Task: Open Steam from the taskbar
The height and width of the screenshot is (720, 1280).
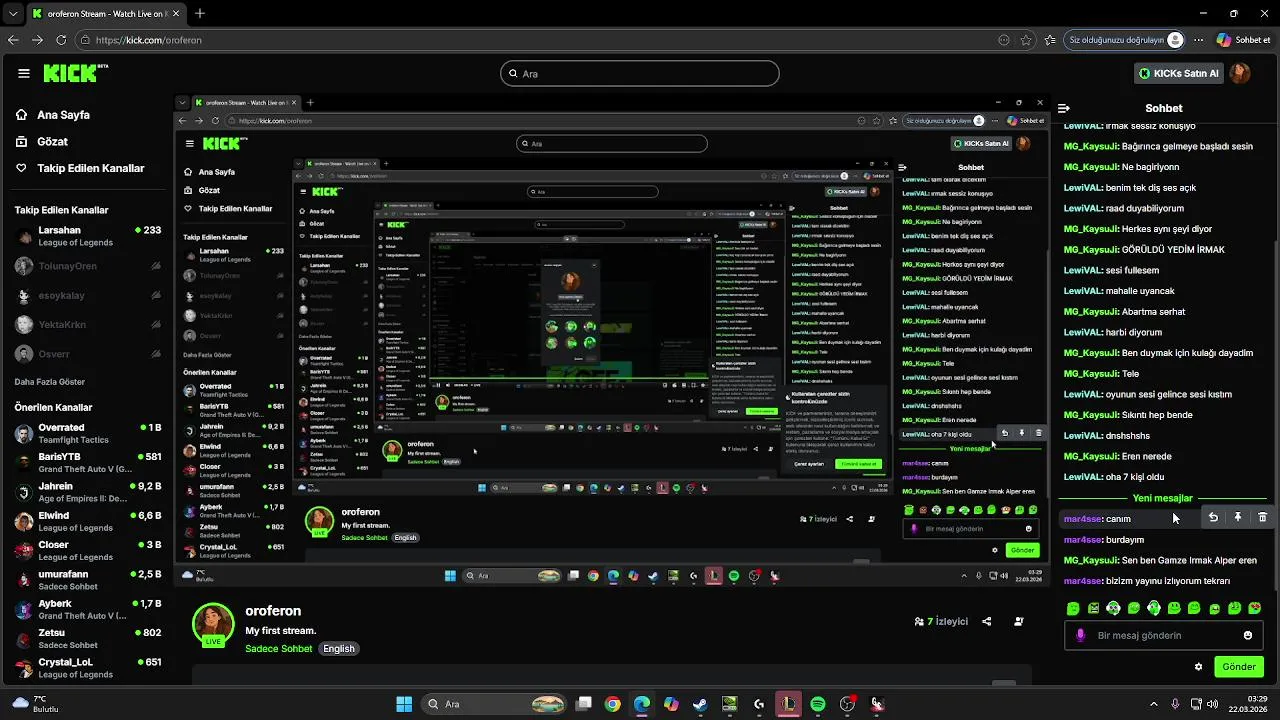Action: pyautogui.click(x=700, y=704)
